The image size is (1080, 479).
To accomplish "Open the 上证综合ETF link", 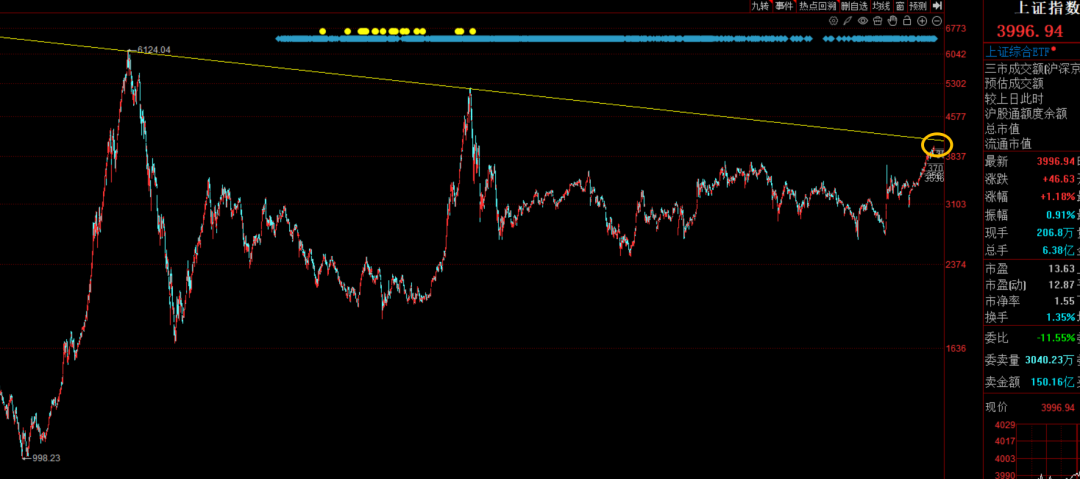I will (x=1018, y=51).
